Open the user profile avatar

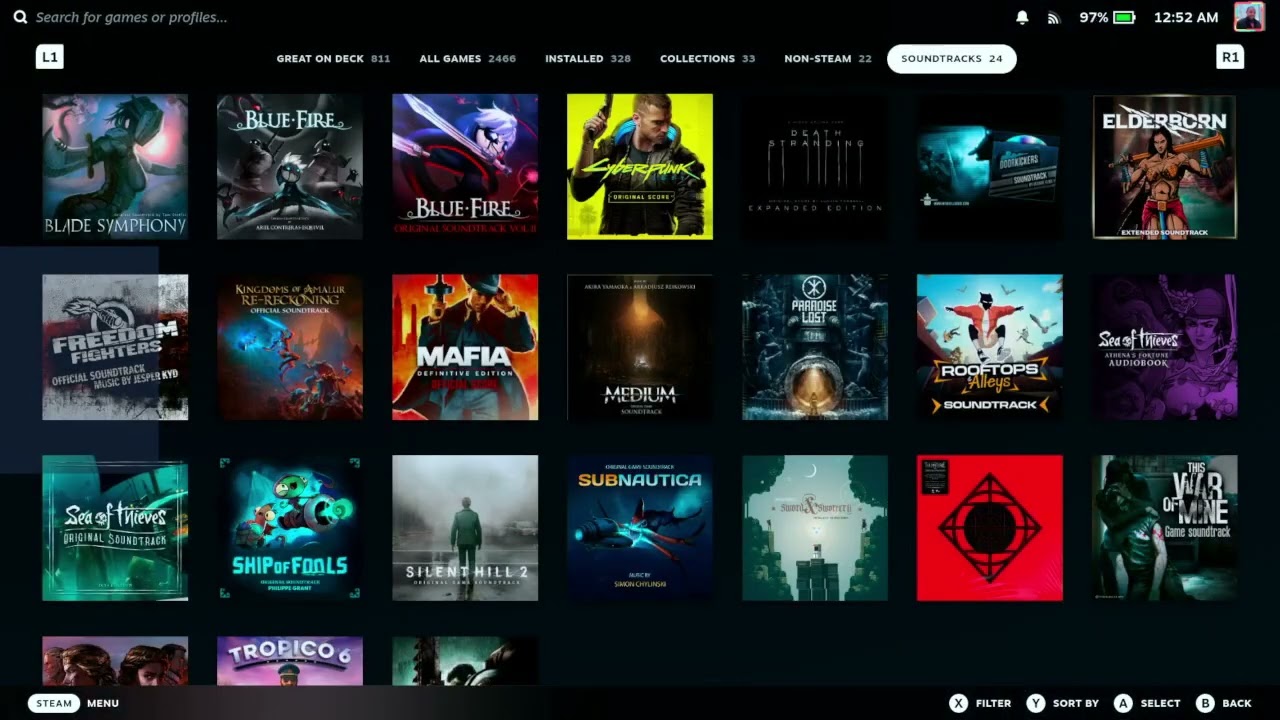pos(1249,17)
